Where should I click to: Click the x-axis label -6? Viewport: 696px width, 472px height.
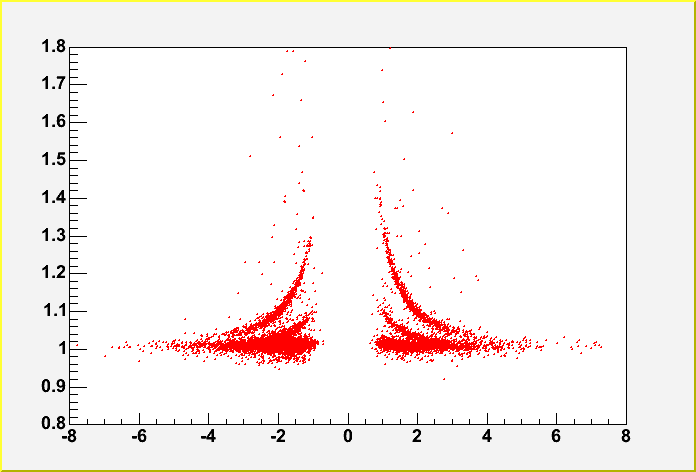coord(139,436)
